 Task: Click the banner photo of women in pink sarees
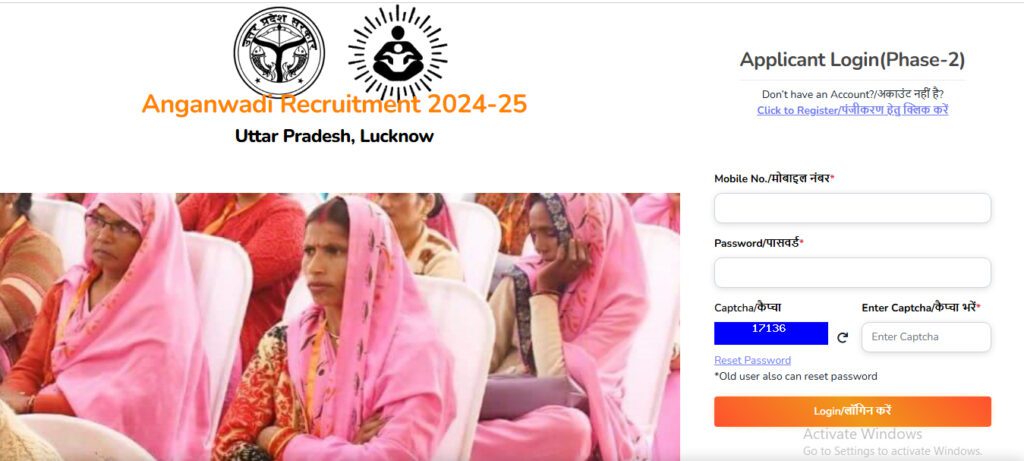coord(340,326)
